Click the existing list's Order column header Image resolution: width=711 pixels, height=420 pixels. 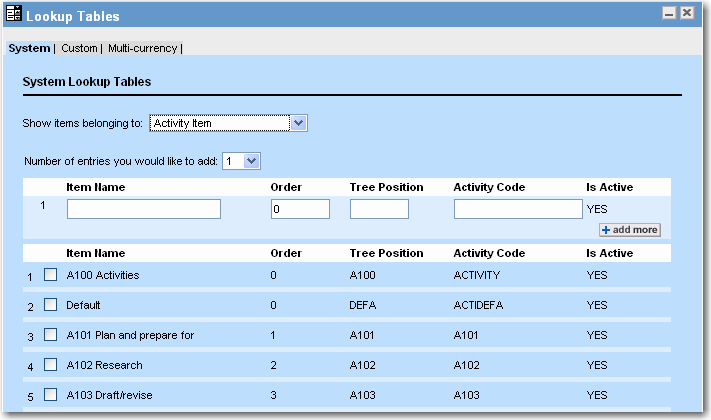click(286, 253)
